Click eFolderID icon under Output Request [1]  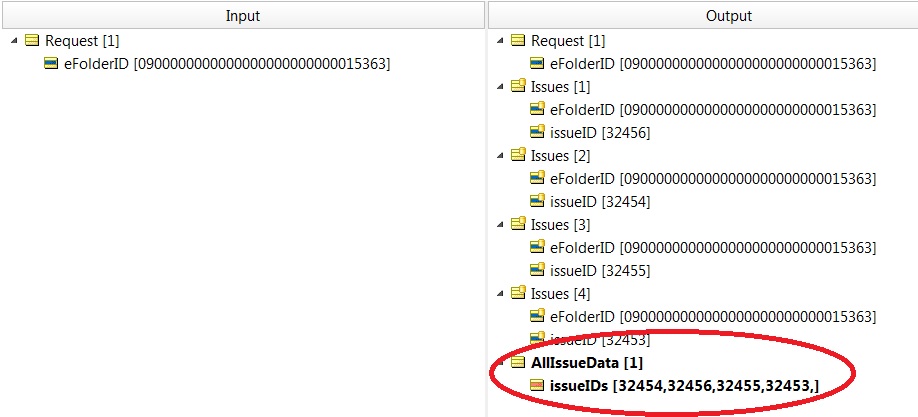click(537, 63)
